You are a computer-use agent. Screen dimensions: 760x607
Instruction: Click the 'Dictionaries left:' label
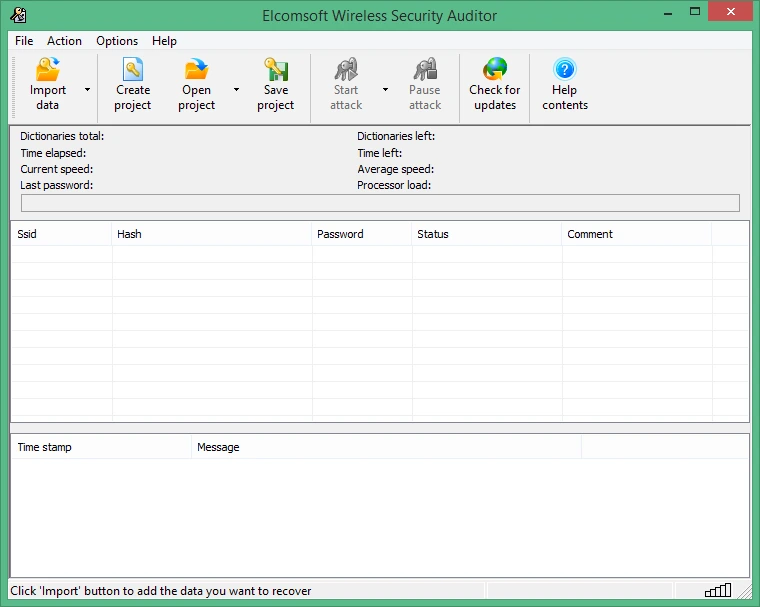(x=396, y=136)
